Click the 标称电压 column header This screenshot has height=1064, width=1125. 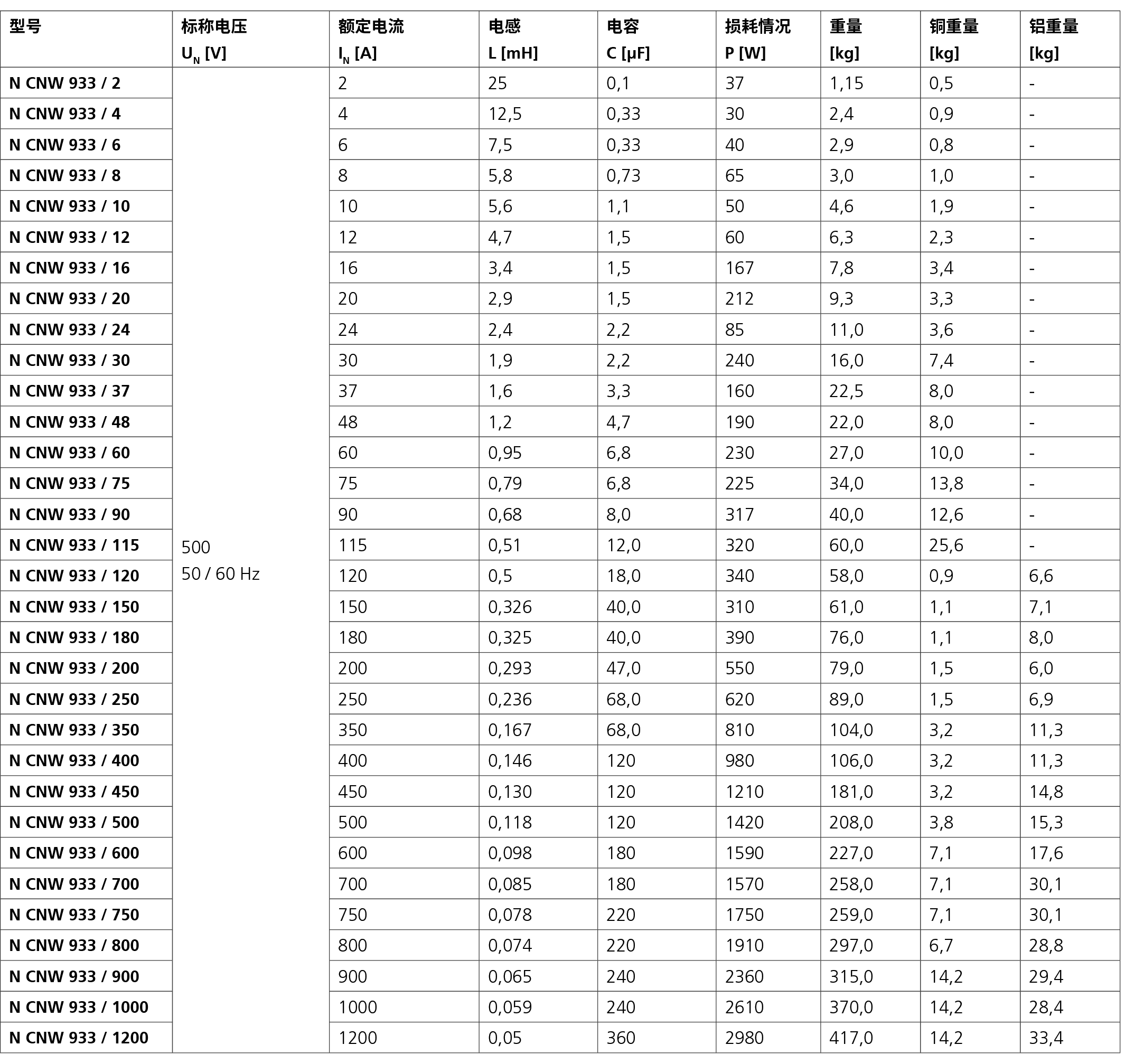point(251,39)
